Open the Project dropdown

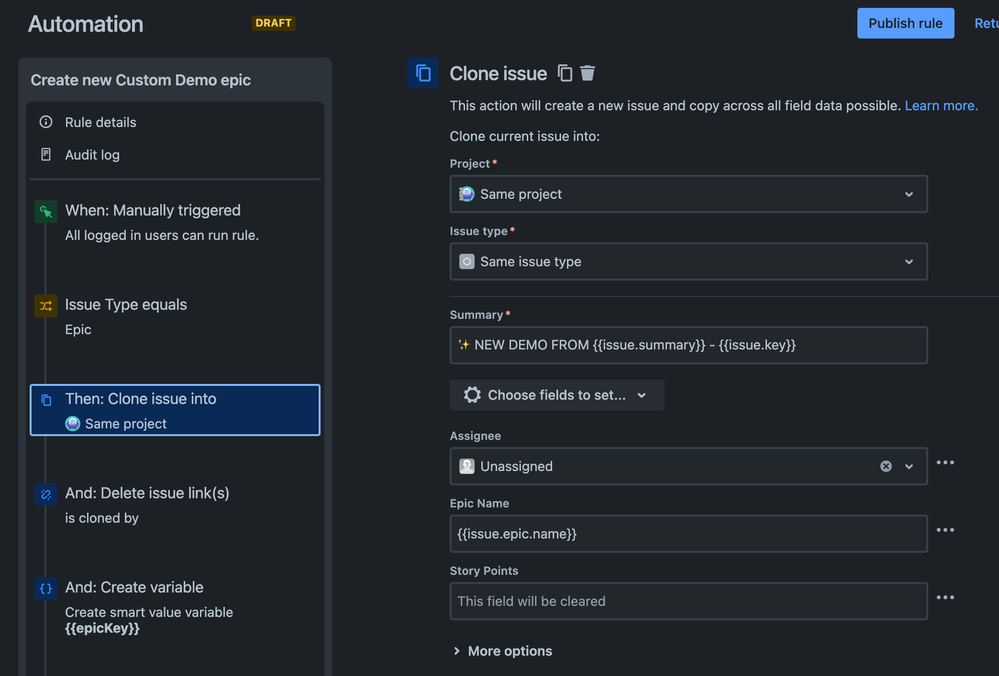point(689,194)
